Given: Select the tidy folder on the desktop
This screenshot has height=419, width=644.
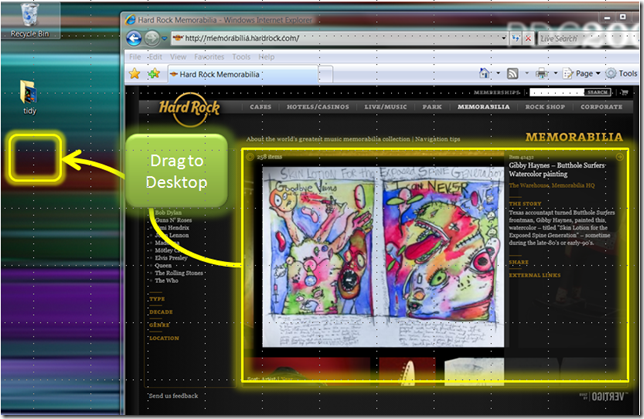Looking at the screenshot, I should [29, 97].
